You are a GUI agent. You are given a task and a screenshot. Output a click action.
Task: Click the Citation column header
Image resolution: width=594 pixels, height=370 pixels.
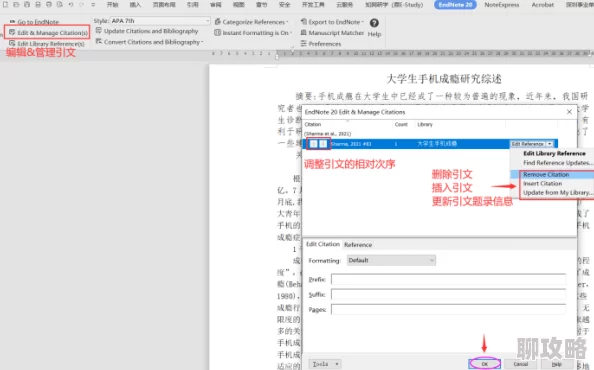click(x=313, y=124)
